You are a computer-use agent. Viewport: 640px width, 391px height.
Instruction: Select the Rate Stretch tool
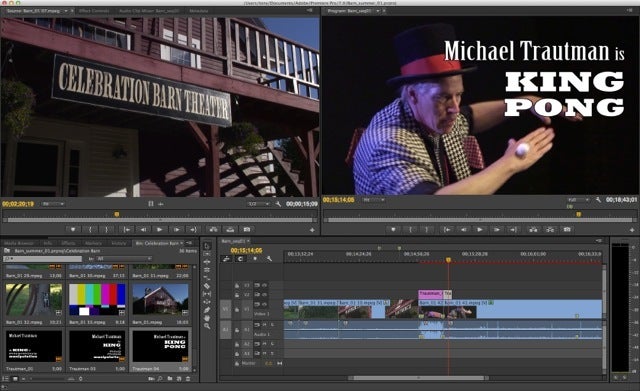click(207, 278)
